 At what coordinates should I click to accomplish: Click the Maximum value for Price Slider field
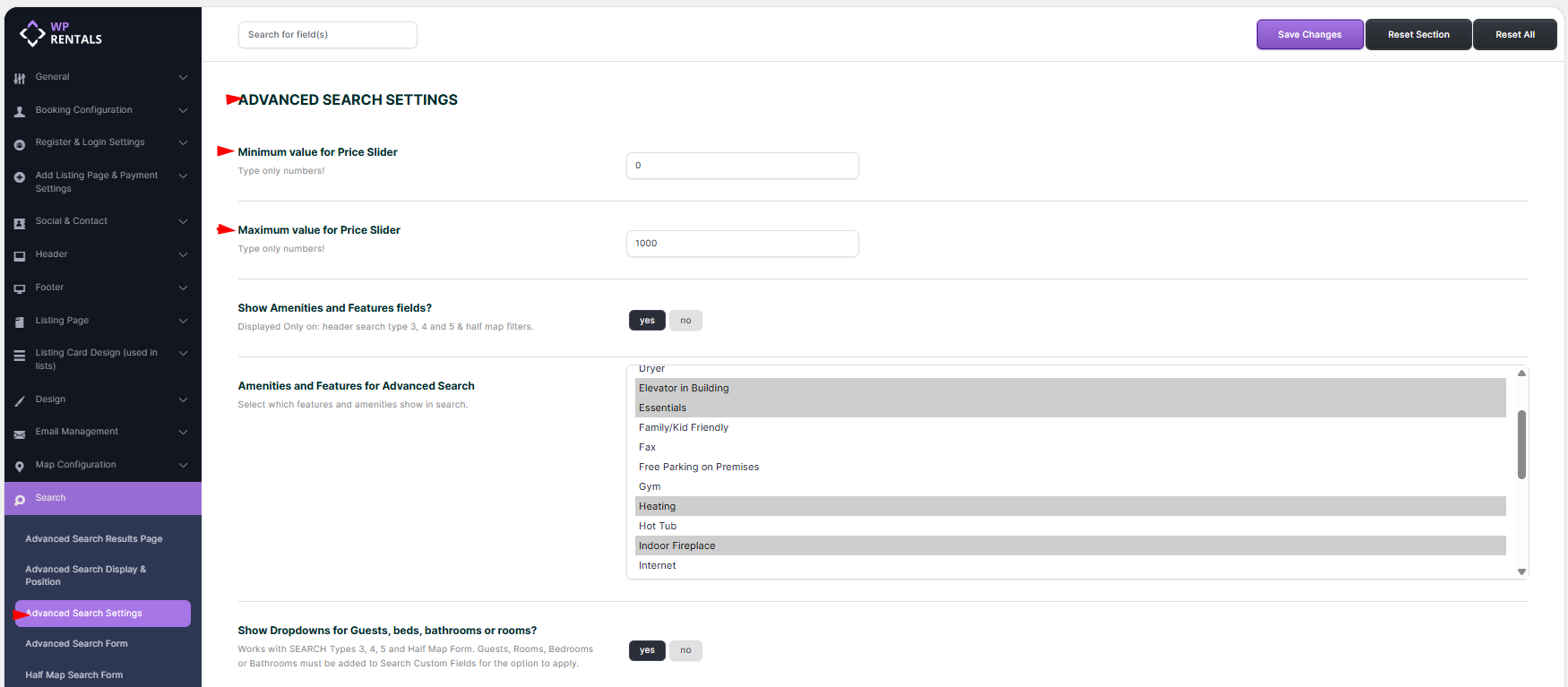(742, 244)
